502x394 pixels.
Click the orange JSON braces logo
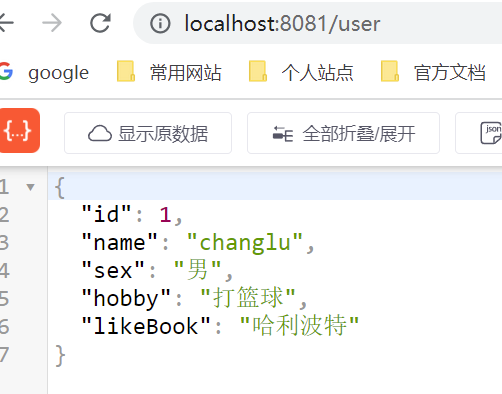pyautogui.click(x=19, y=130)
